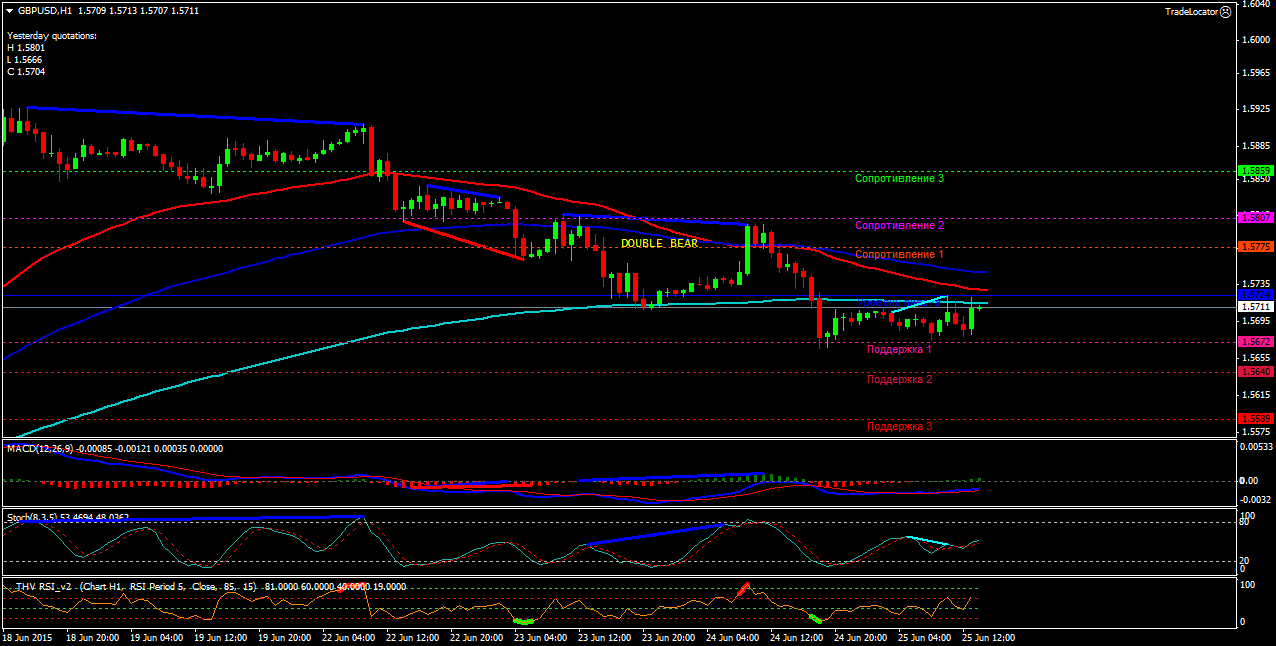This screenshot has width=1276, height=646.
Task: Click '25 Jun 04:00' on the time axis
Action: point(925,637)
